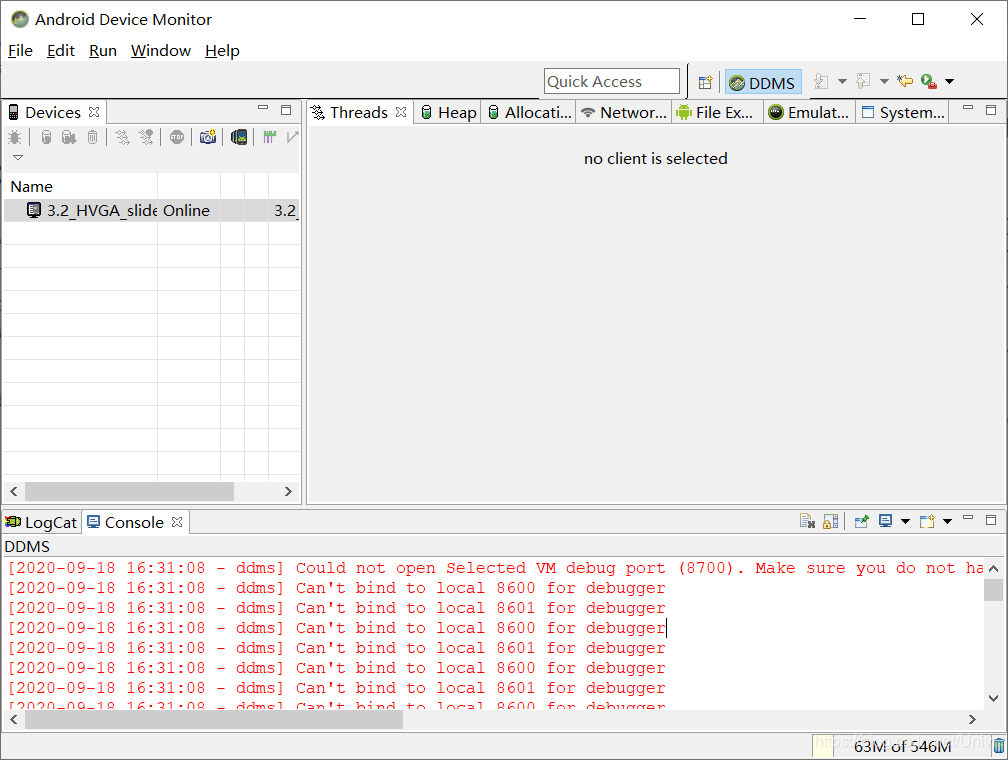Close the Devices tab

pyautogui.click(x=94, y=112)
